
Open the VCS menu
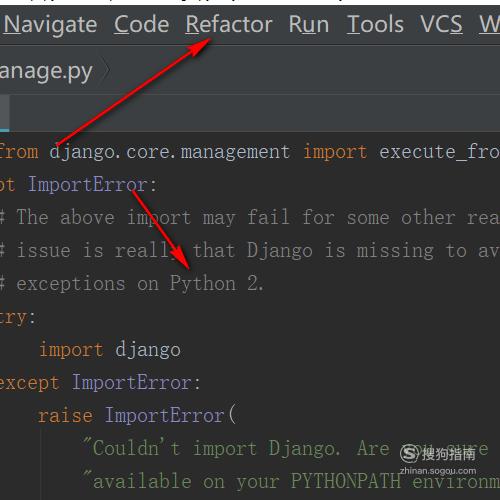point(441,24)
